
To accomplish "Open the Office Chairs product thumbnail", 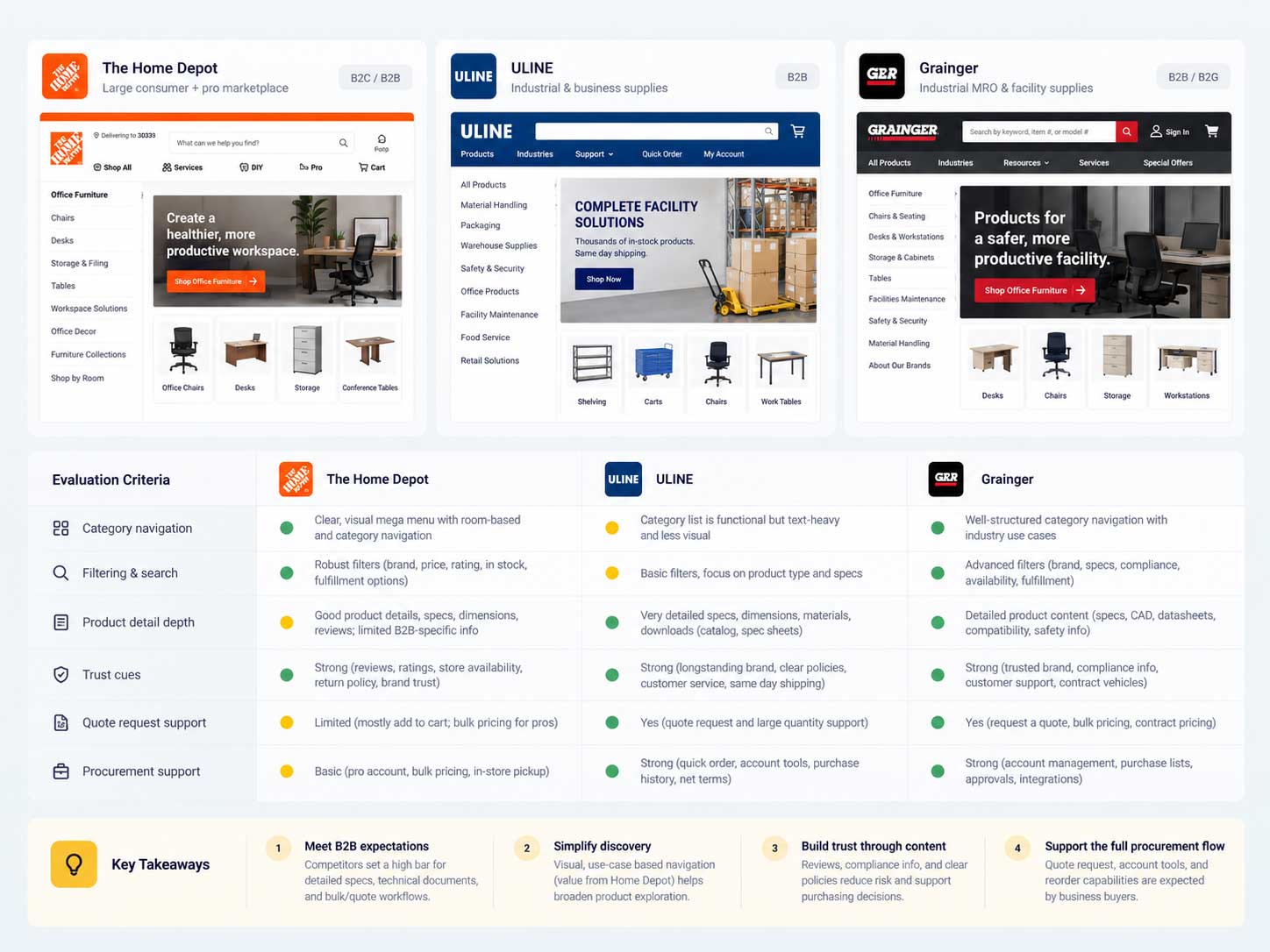I will (183, 359).
